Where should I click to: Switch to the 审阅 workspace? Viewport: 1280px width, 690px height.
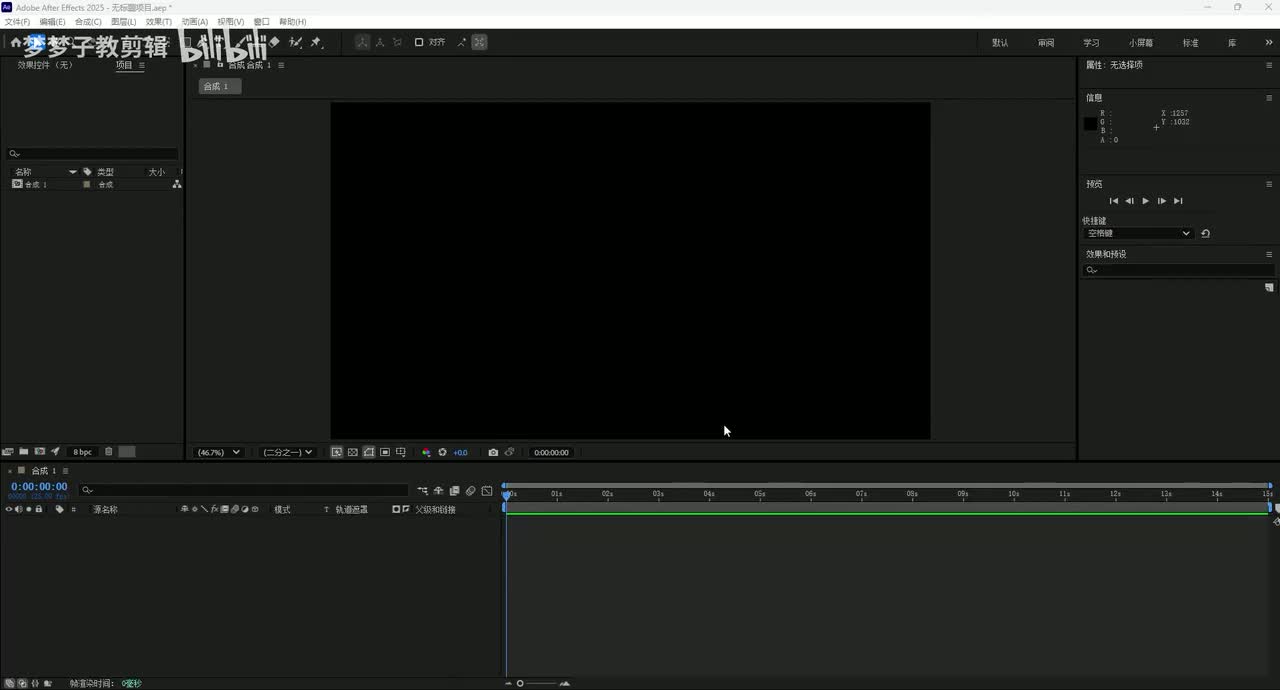pos(1046,43)
